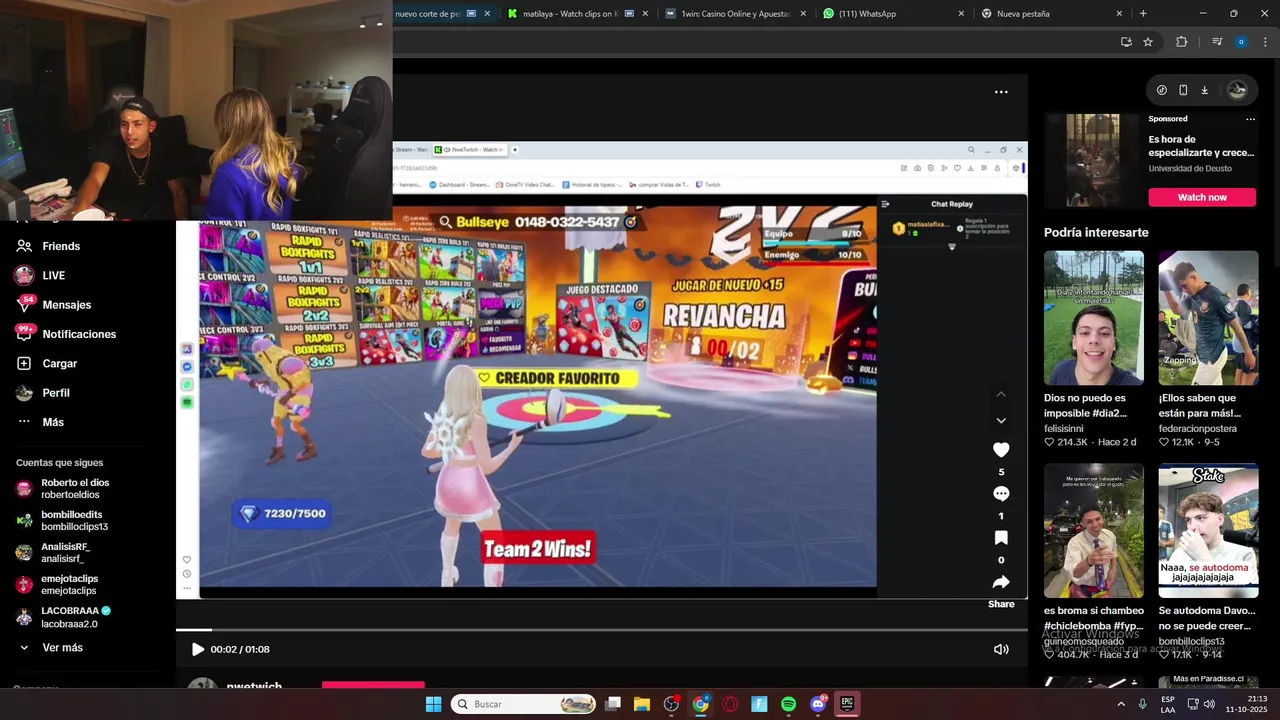Open the Windows Start menu
The height and width of the screenshot is (720, 1280).
coord(433,704)
